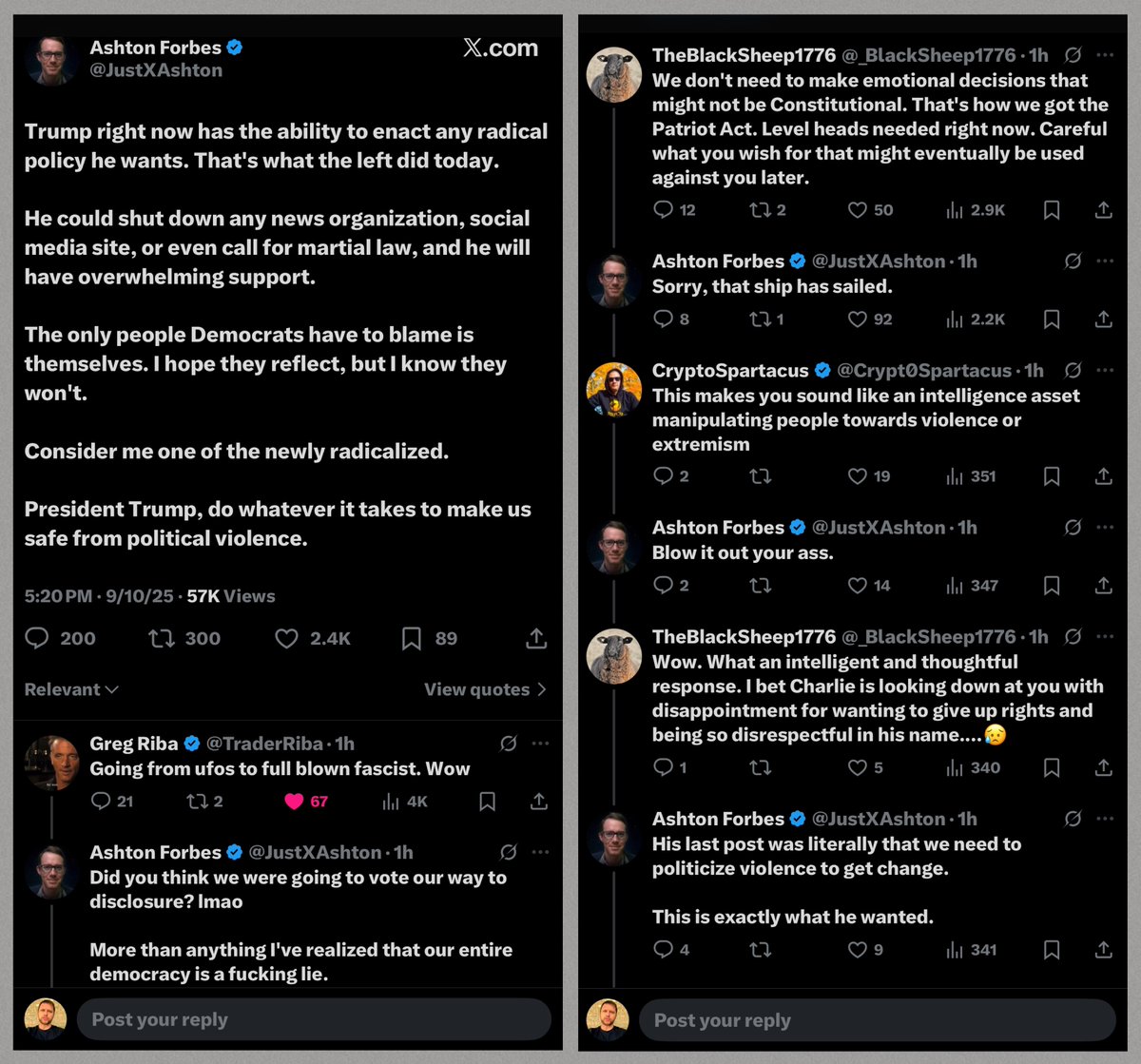Bookmark the main post with 89 bookmarks
This screenshot has width=1141, height=1064.
(x=411, y=638)
